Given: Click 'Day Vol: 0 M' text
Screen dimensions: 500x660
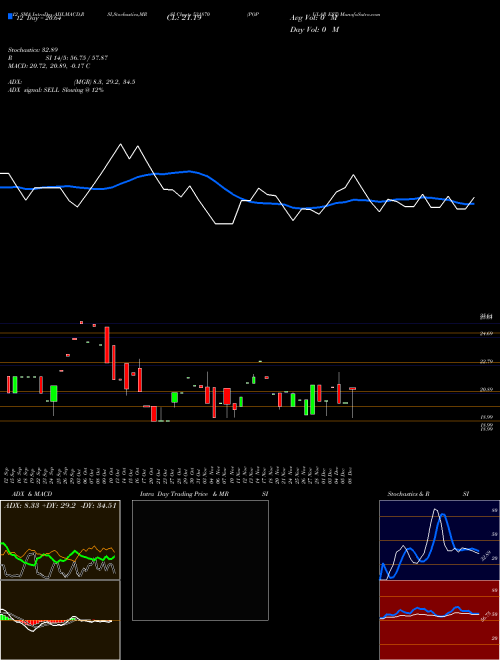Looking at the screenshot, I should (x=314, y=30).
